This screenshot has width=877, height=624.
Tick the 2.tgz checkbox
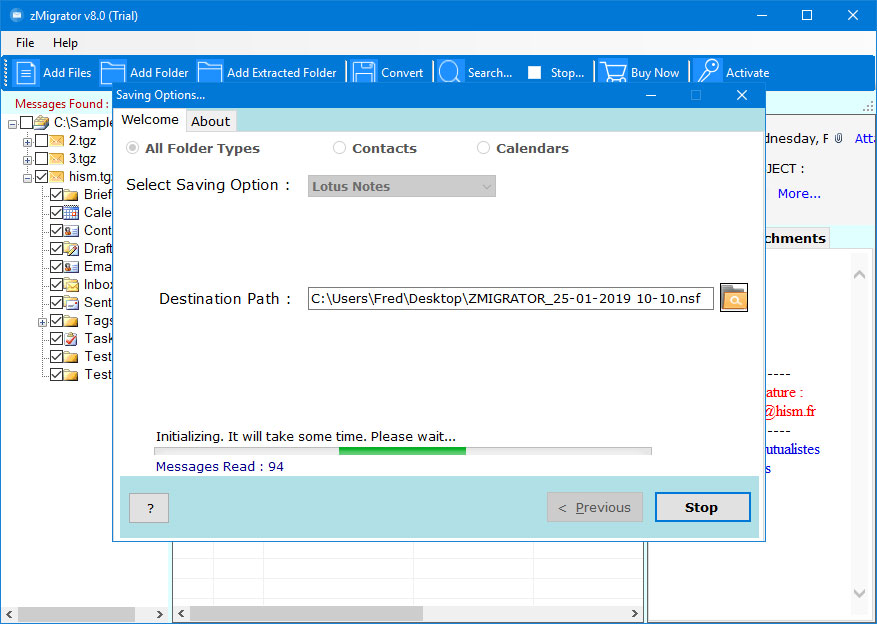click(x=41, y=141)
